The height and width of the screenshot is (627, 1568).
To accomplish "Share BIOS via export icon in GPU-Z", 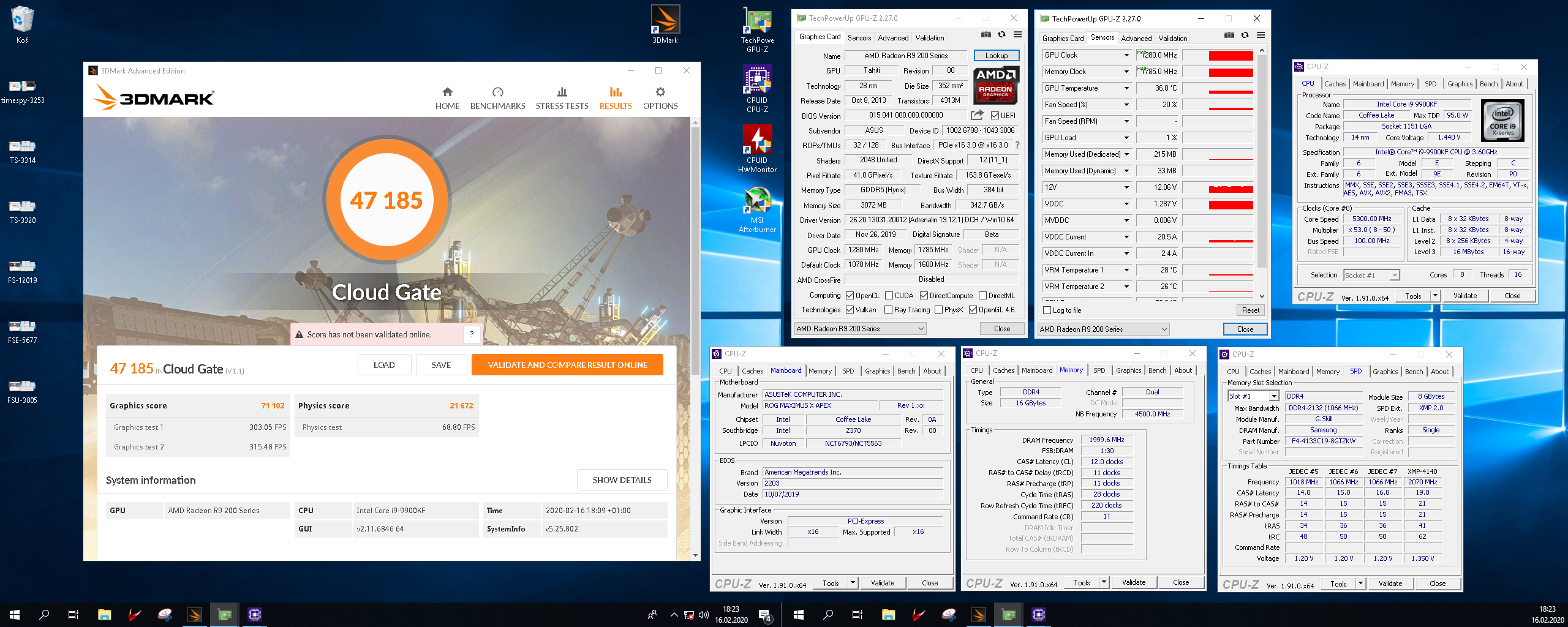I will [x=977, y=115].
